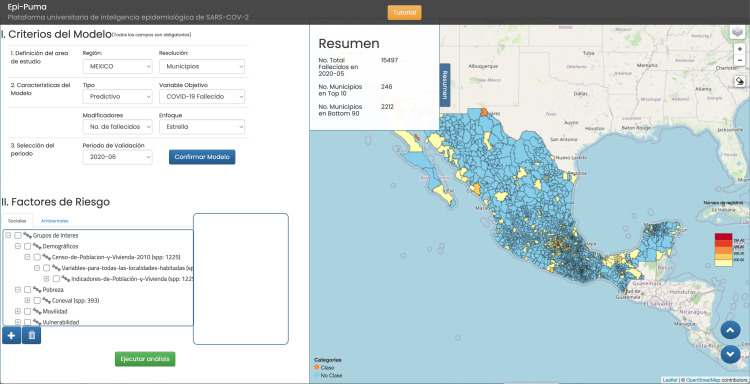The width and height of the screenshot is (750, 384).
Task: Click the empty selected-factors box
Action: pos(241,279)
